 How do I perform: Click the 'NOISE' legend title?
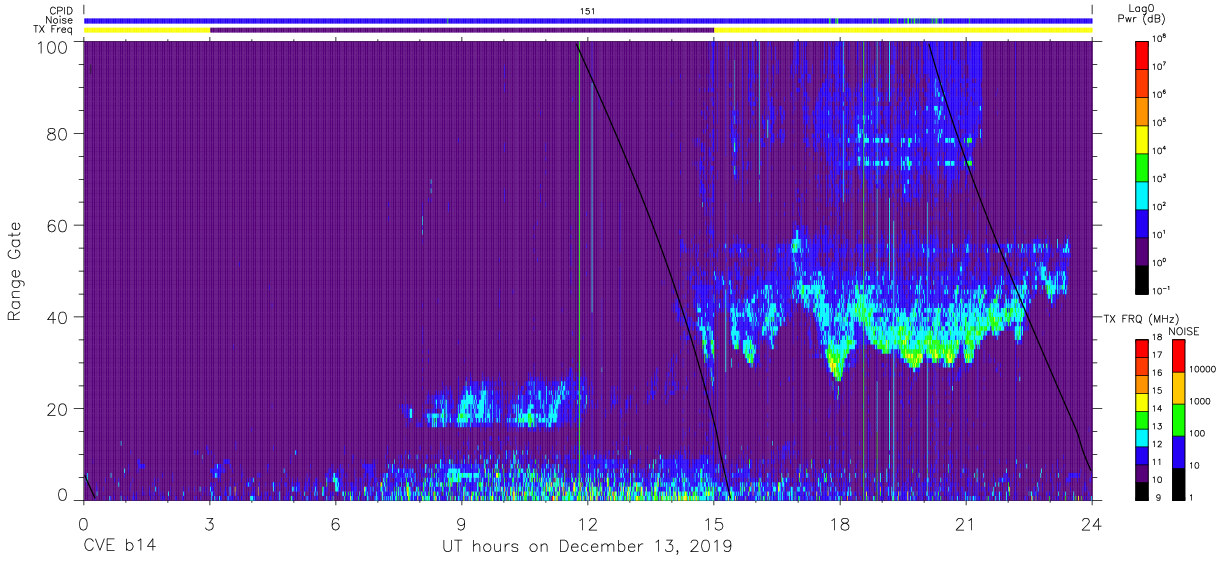click(1184, 330)
